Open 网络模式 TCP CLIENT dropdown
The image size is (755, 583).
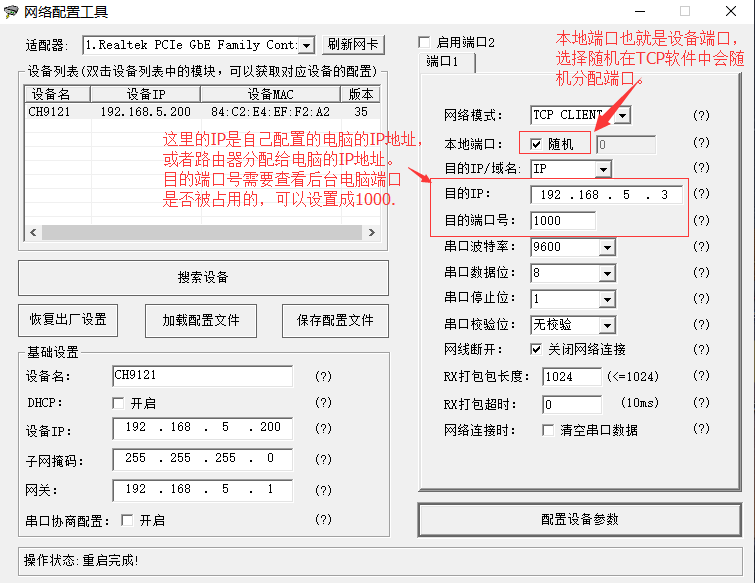tap(623, 116)
